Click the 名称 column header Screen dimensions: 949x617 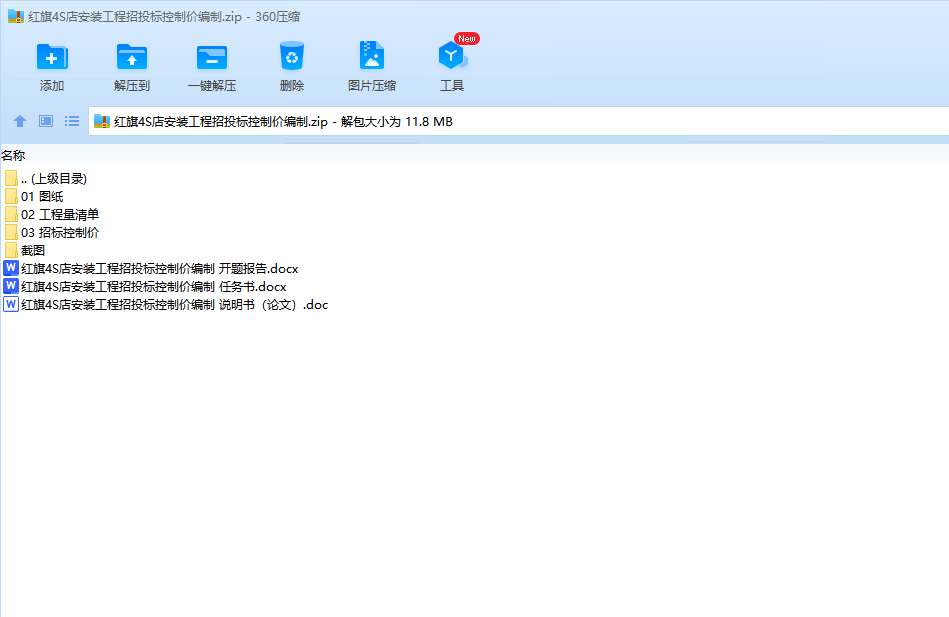tap(13, 156)
